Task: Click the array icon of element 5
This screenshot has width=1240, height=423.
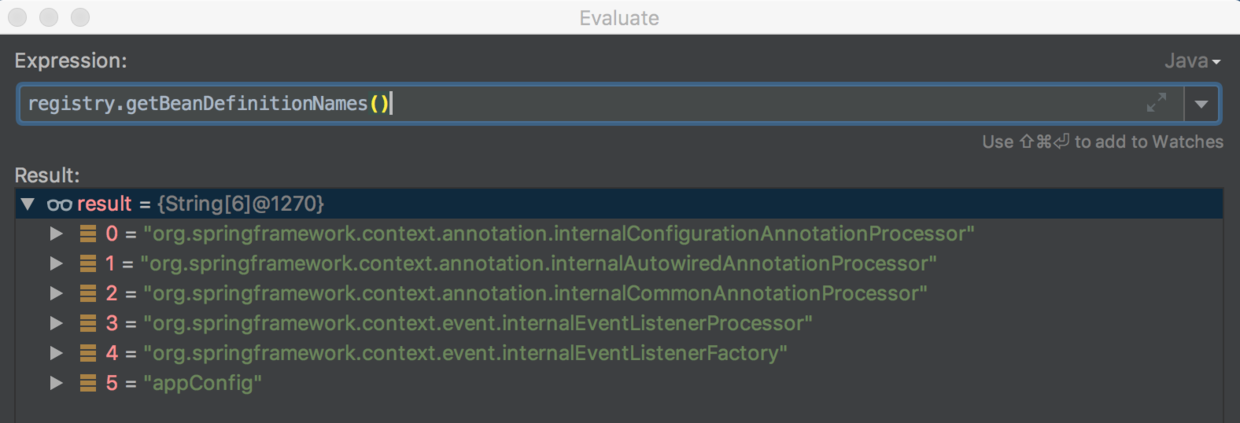Action: coord(88,383)
